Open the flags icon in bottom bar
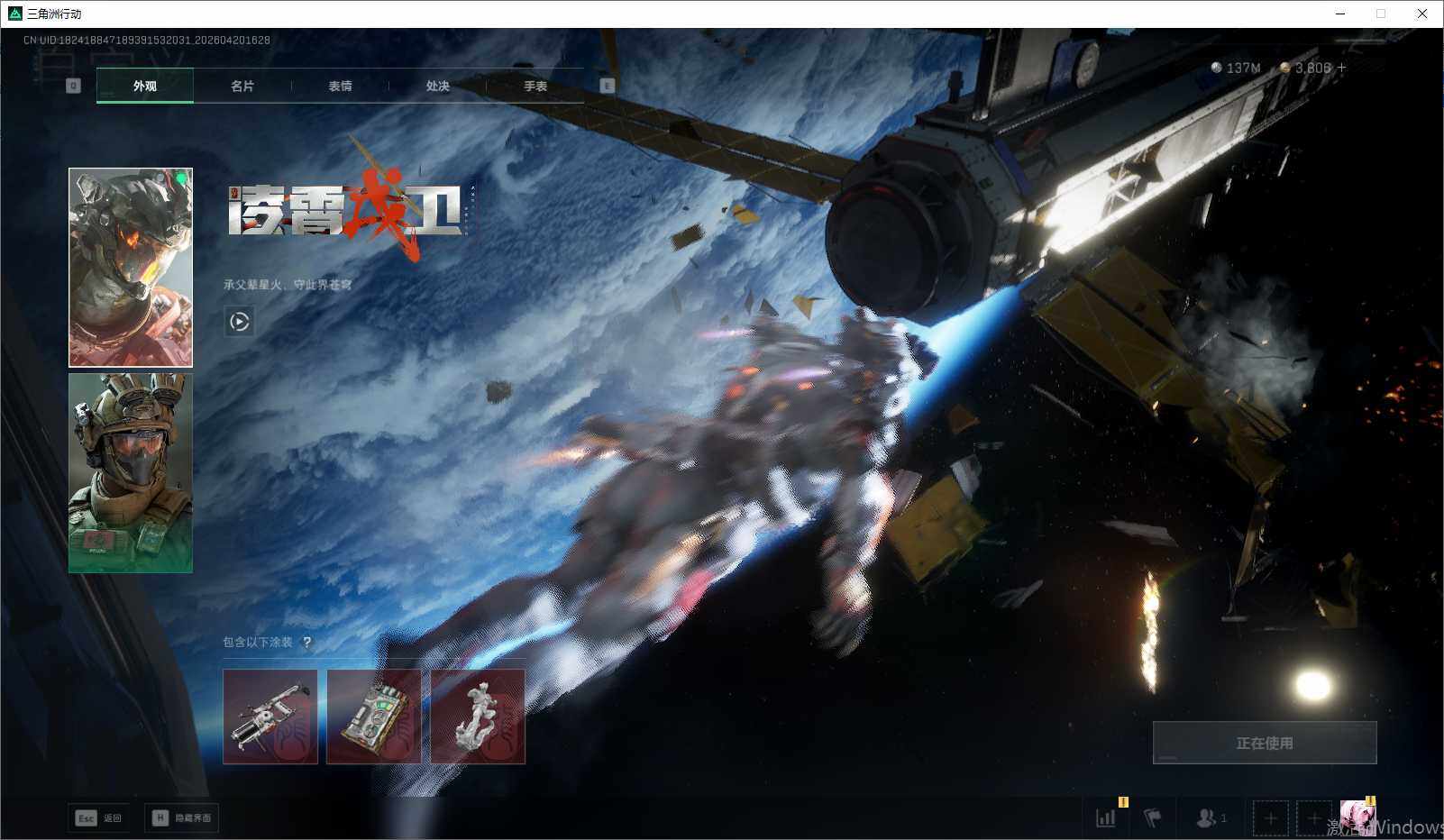1444x840 pixels. click(x=1153, y=817)
